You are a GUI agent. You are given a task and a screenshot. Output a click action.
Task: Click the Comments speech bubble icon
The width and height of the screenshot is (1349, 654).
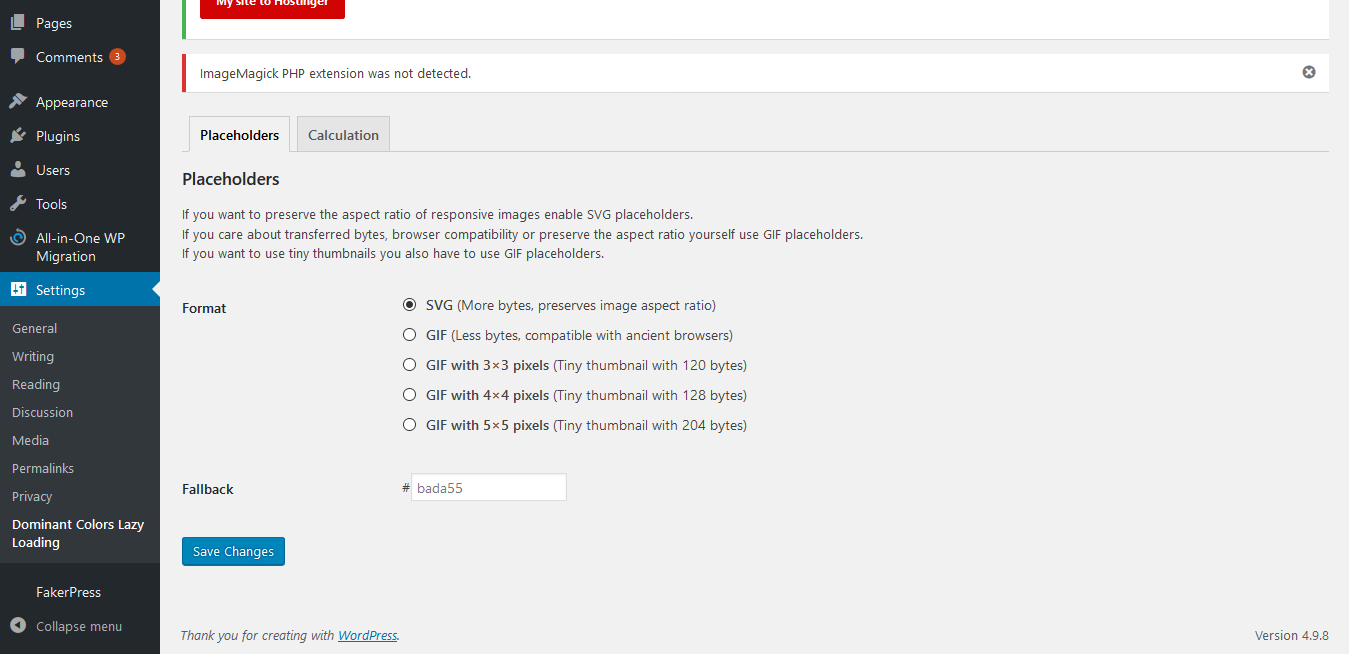(x=18, y=57)
